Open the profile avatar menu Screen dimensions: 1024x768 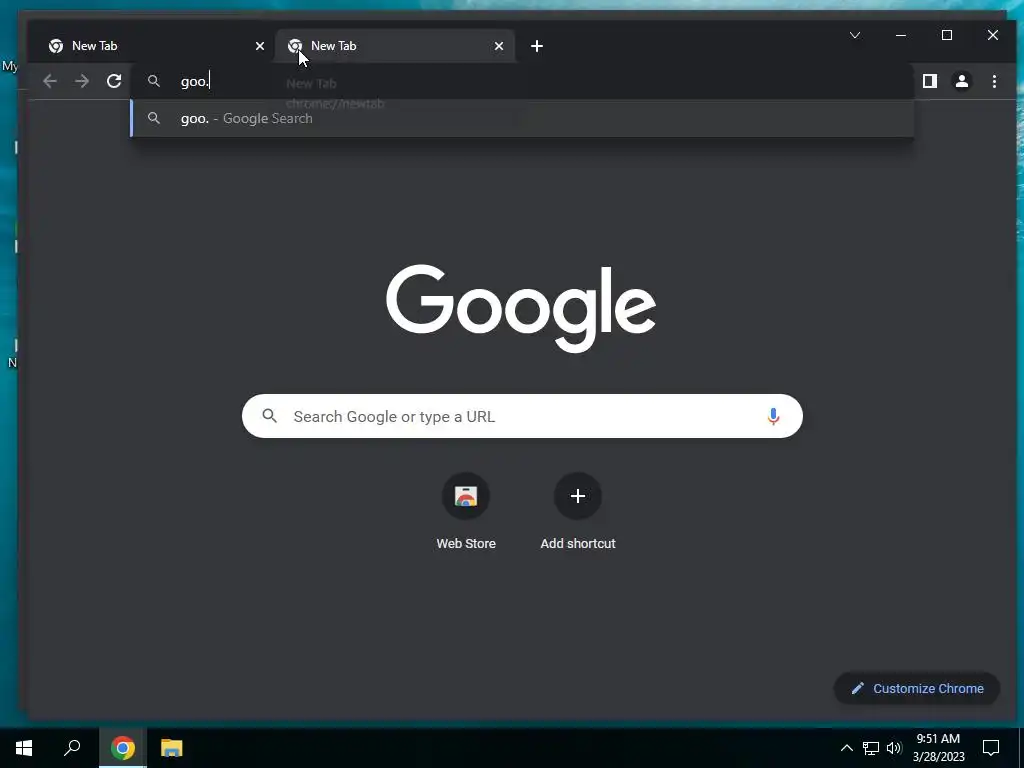(962, 81)
